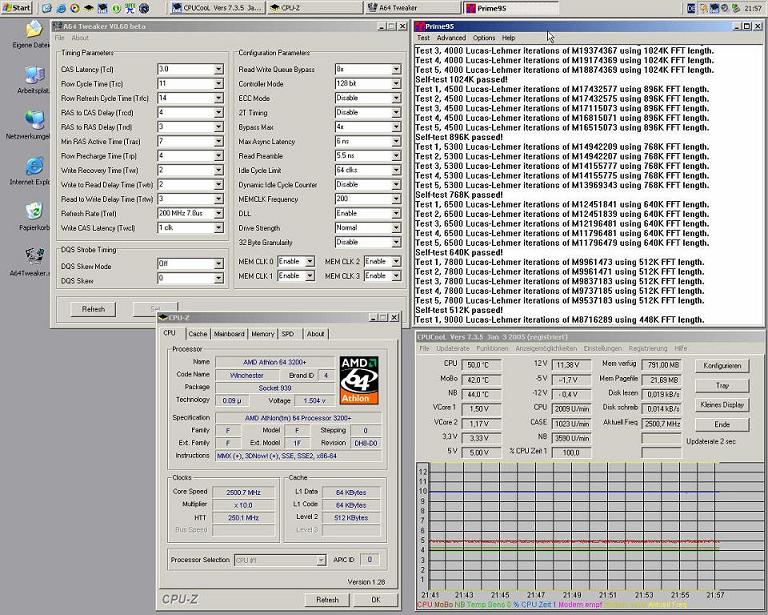
Task: Switch to CPUCool taskbar button
Action: point(217,7)
